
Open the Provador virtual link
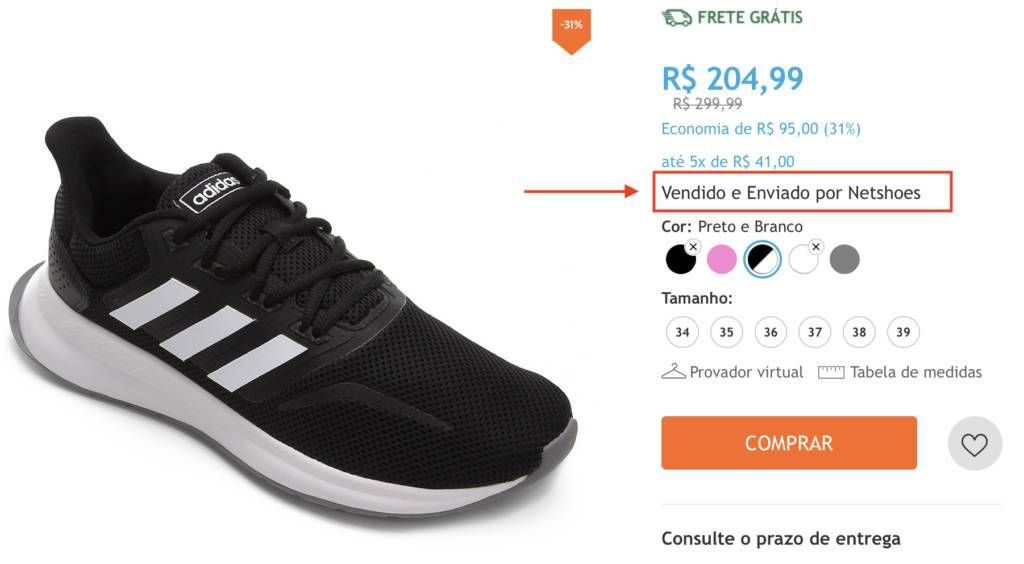pyautogui.click(x=746, y=372)
